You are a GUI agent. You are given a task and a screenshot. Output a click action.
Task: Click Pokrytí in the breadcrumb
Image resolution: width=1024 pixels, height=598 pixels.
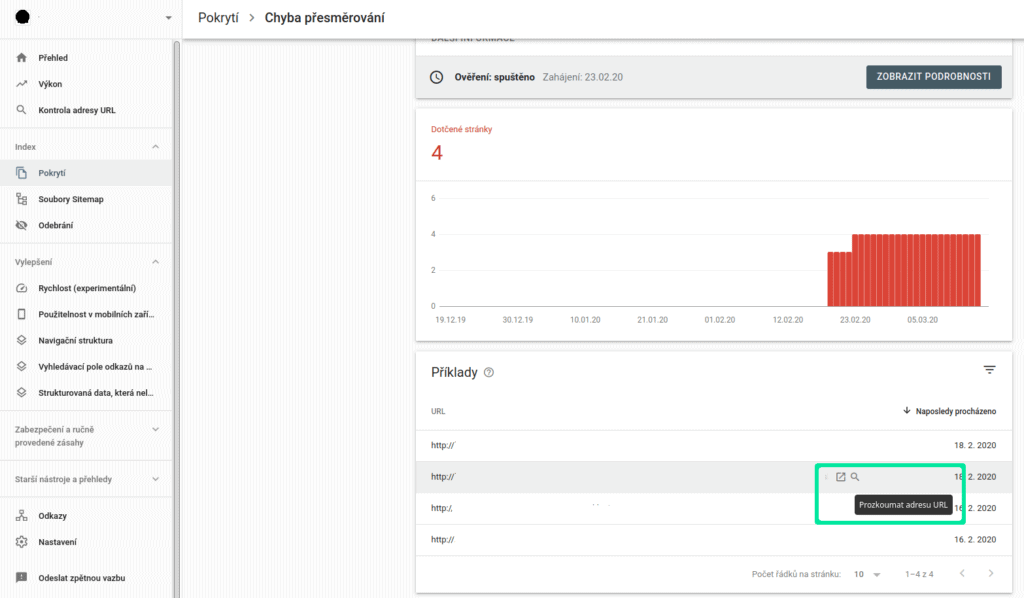coord(218,18)
